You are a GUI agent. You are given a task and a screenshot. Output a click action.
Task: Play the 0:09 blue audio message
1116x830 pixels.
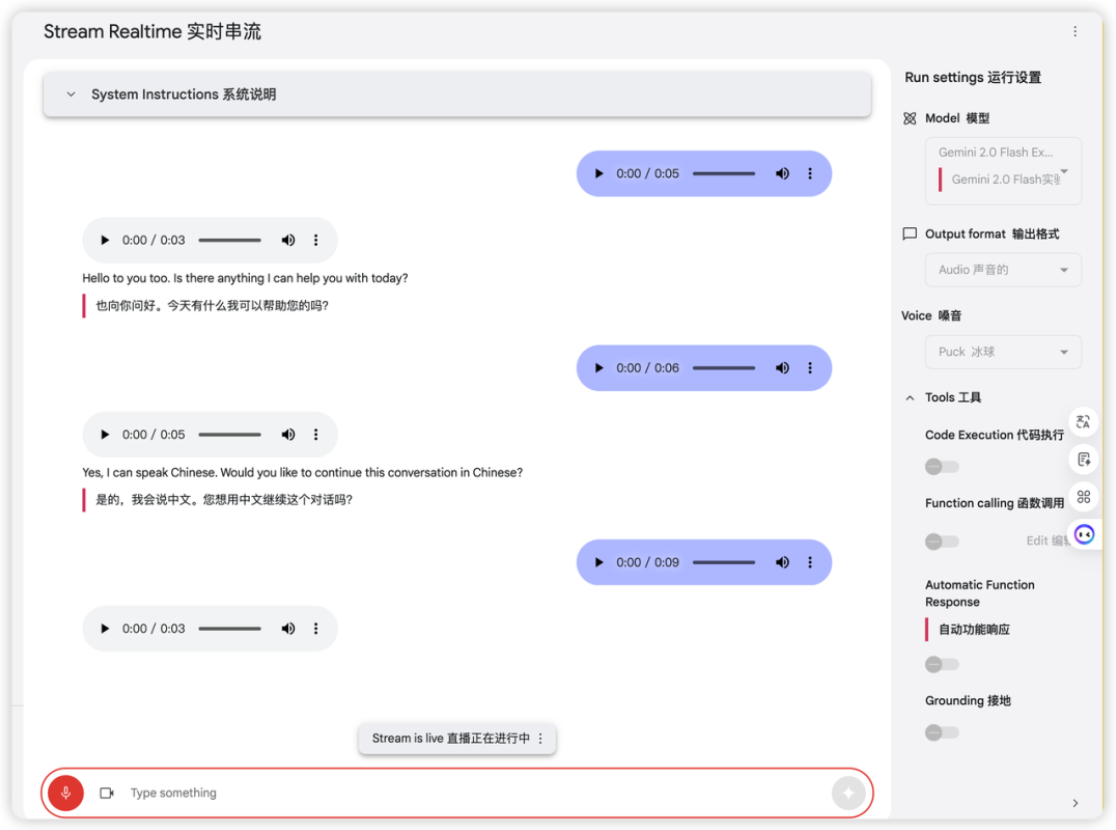[x=599, y=562]
